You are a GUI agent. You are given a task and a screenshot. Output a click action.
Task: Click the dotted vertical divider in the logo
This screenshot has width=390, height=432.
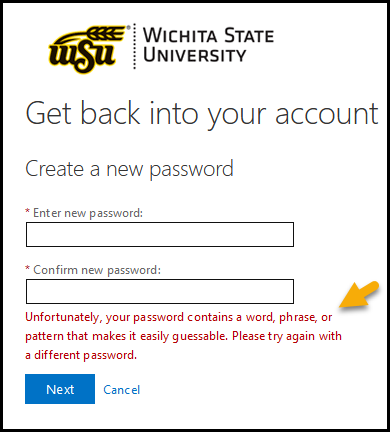[x=135, y=46]
